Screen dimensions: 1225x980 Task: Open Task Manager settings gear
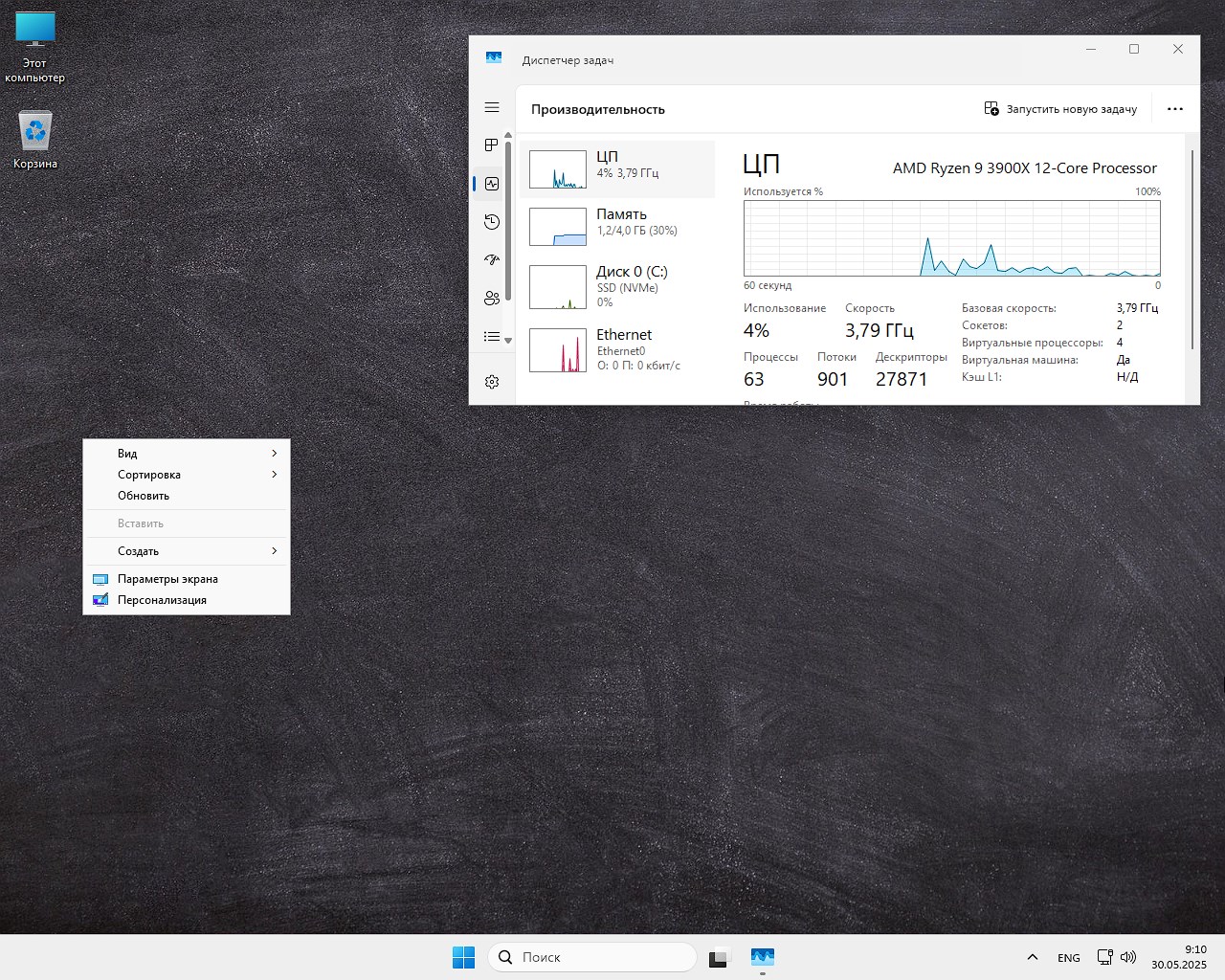click(x=492, y=382)
